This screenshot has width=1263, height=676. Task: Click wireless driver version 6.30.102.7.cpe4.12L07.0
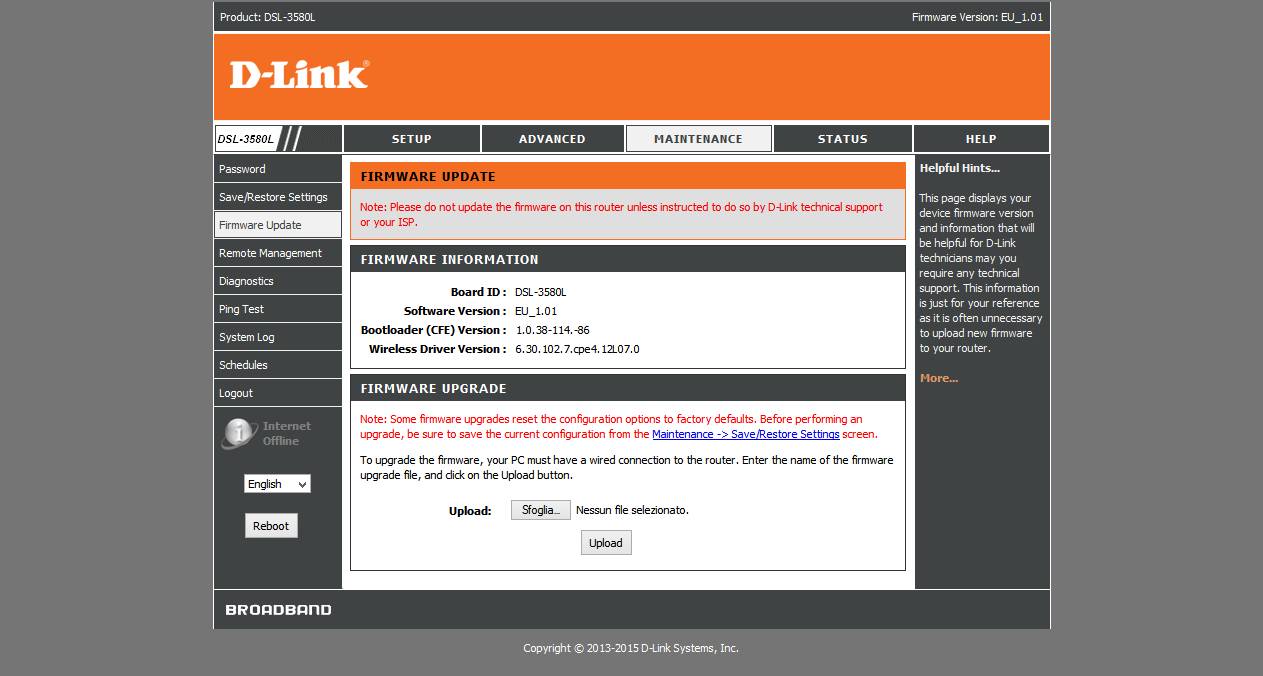577,349
